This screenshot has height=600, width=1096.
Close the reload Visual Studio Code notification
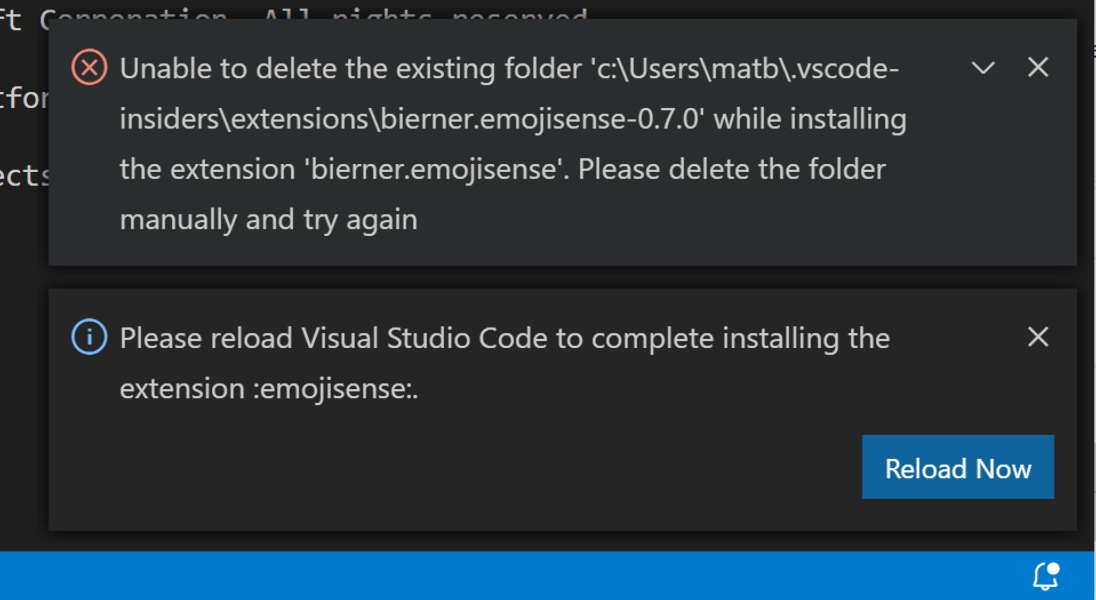(x=1037, y=337)
